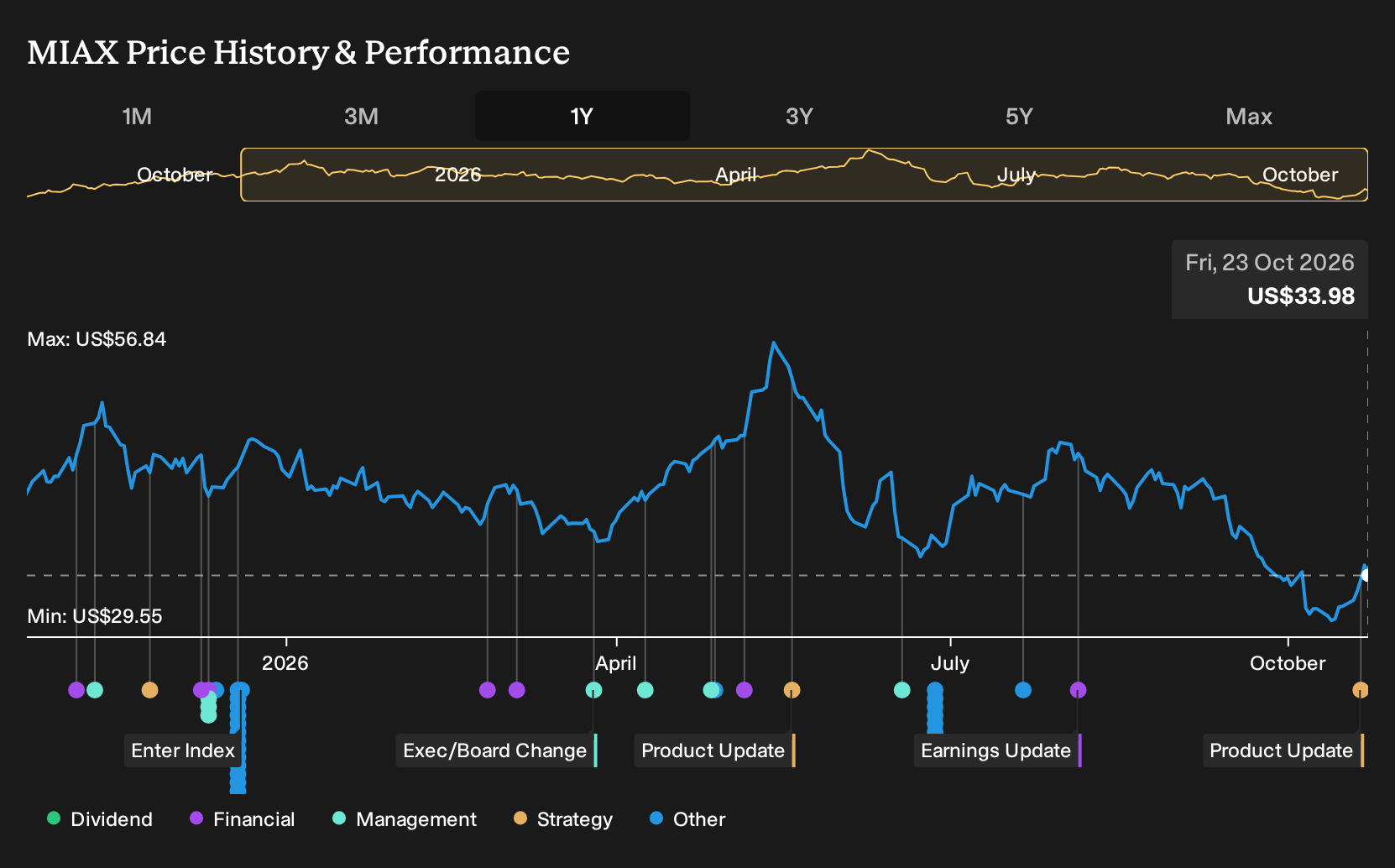Switch to the 3Y time range
Screen dimensions: 1395x868
(799, 116)
